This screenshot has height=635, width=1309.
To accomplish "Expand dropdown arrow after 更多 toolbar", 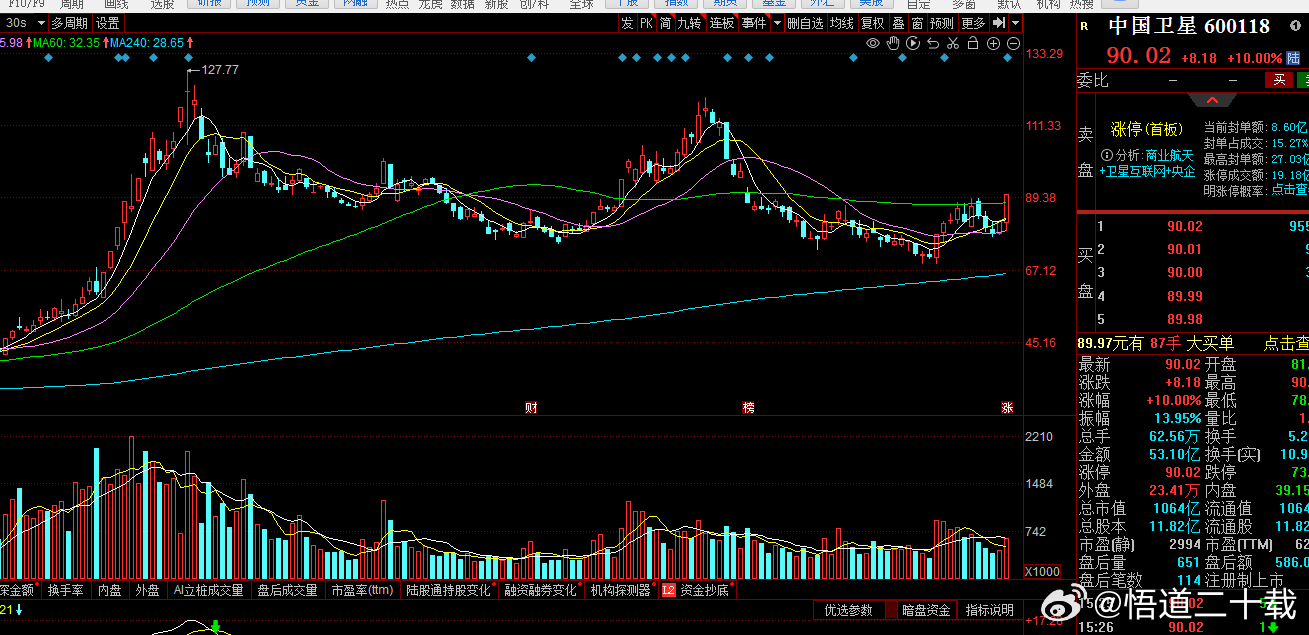I will 1015,23.
